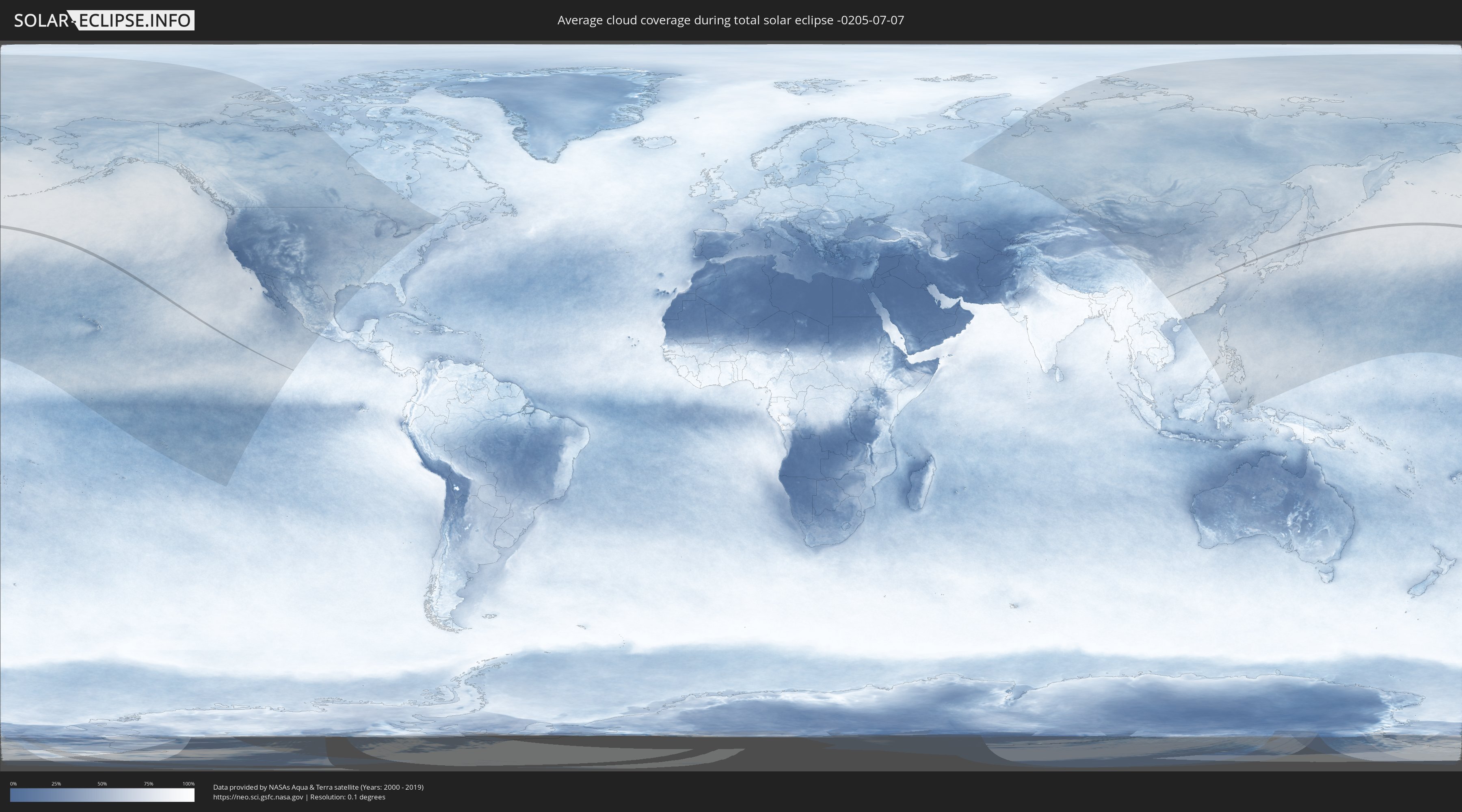This screenshot has height=812, width=1462.
Task: Click the SOLAR-ECLIPSE.INFO logo
Action: coord(103,20)
